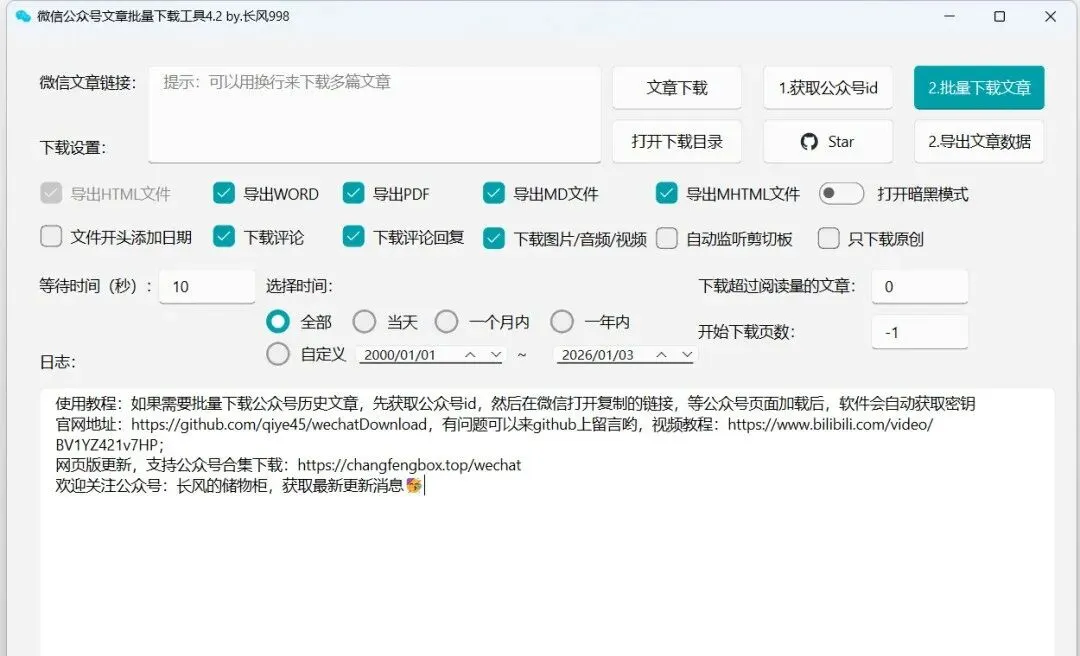The height and width of the screenshot is (656, 1080).
Task: Check the 只下载原创 checkbox
Action: 829,238
